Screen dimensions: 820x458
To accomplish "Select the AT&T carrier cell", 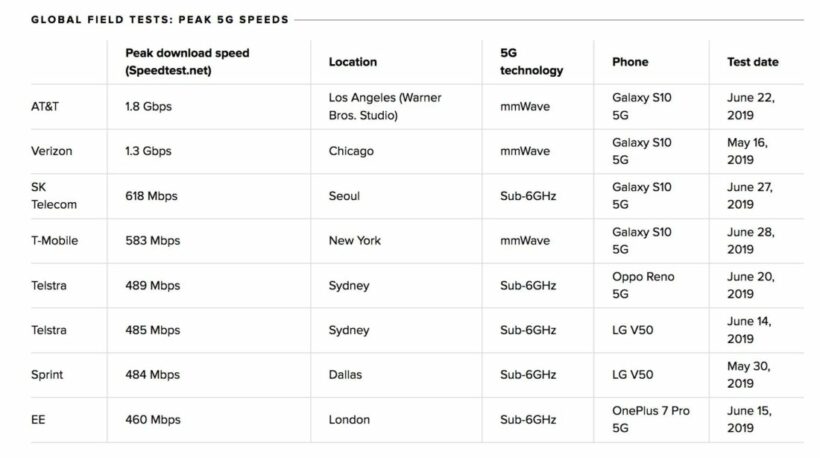I will 46,106.
